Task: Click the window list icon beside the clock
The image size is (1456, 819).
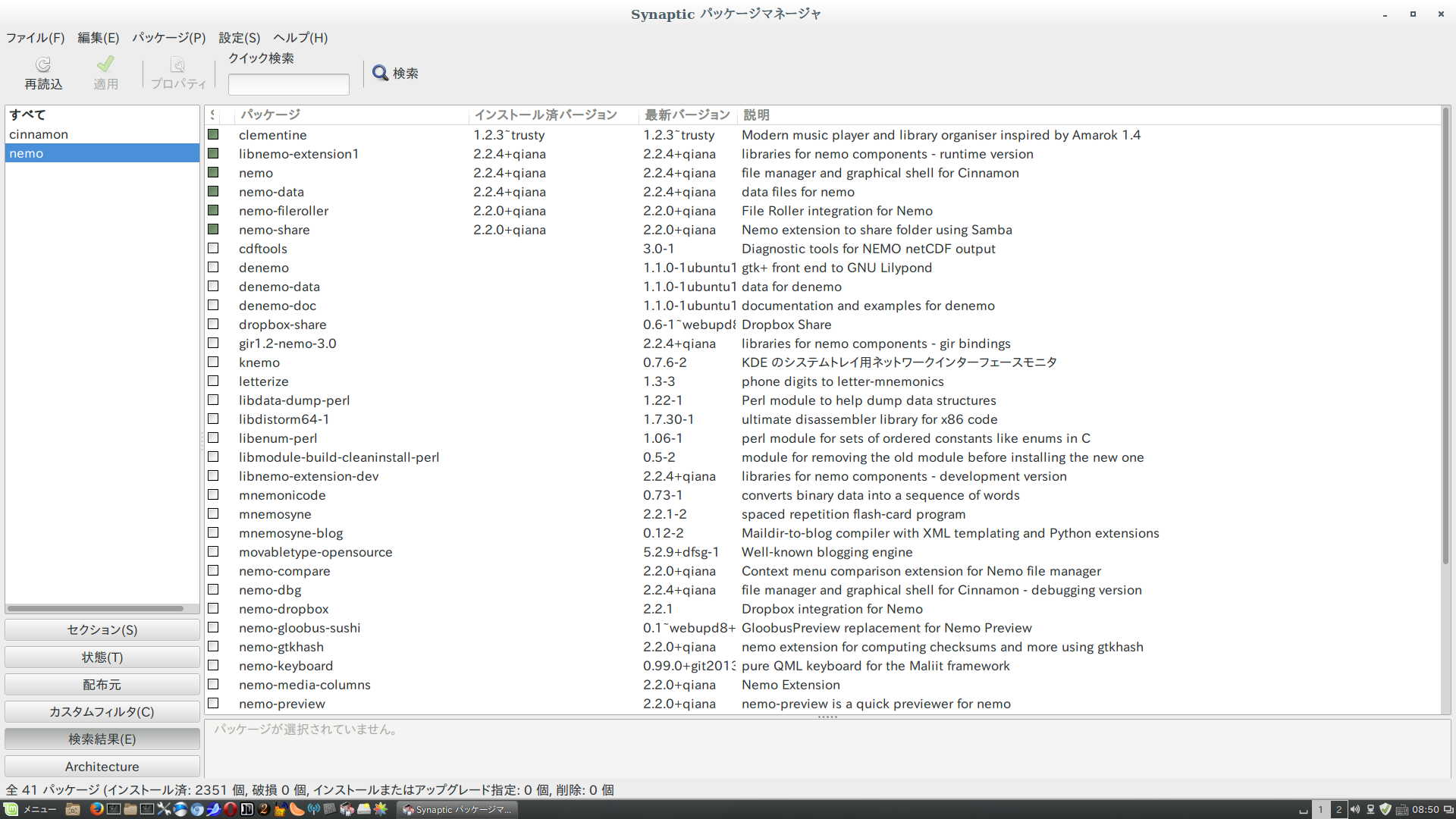Action: 1448,809
